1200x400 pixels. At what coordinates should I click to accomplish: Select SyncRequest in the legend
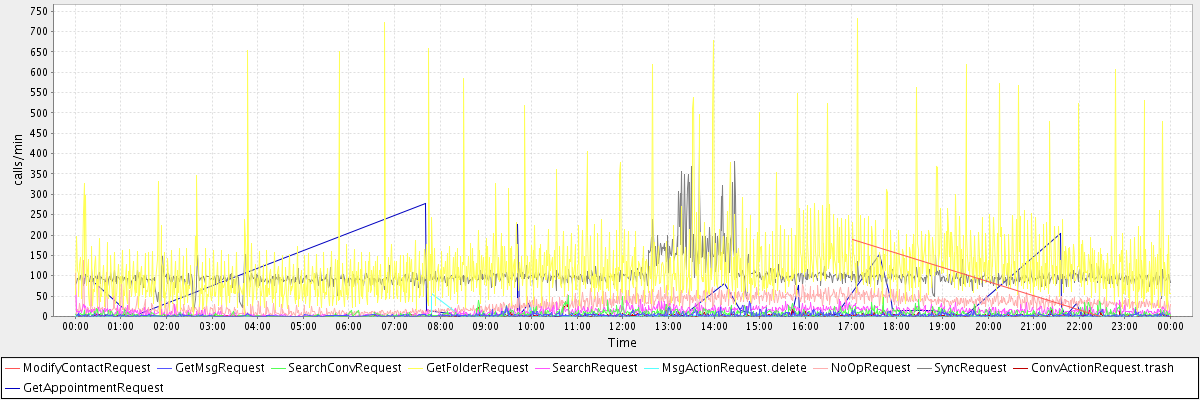click(x=969, y=368)
